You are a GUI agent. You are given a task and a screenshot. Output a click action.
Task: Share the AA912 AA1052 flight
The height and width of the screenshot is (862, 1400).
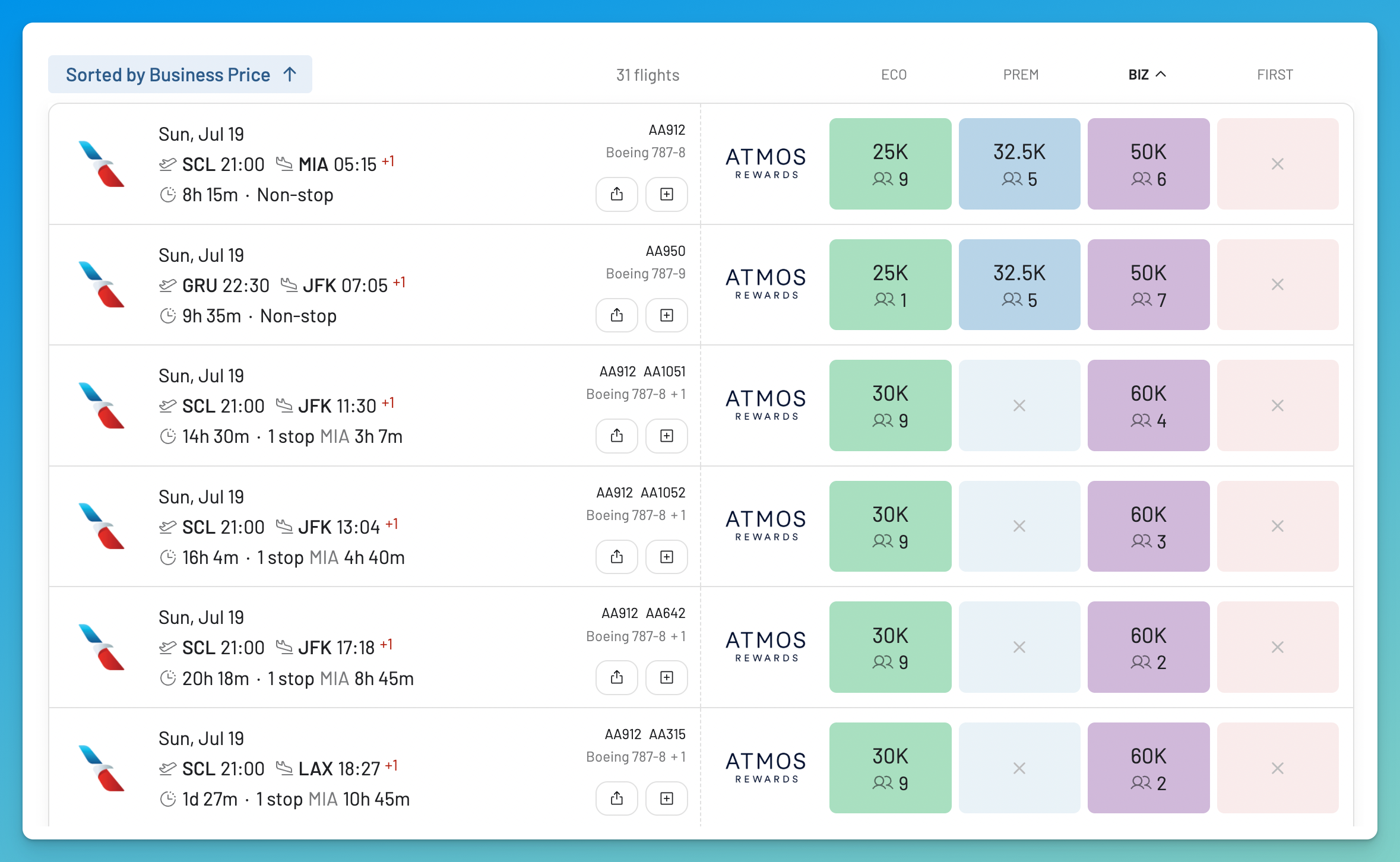(x=617, y=557)
